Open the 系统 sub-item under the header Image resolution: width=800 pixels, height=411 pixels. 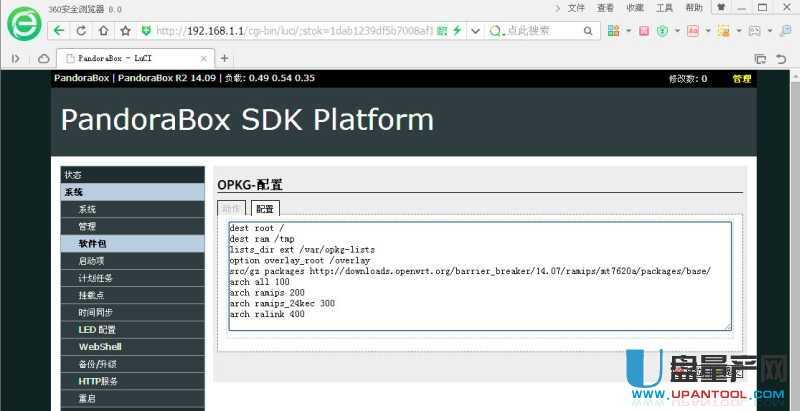(x=133, y=209)
